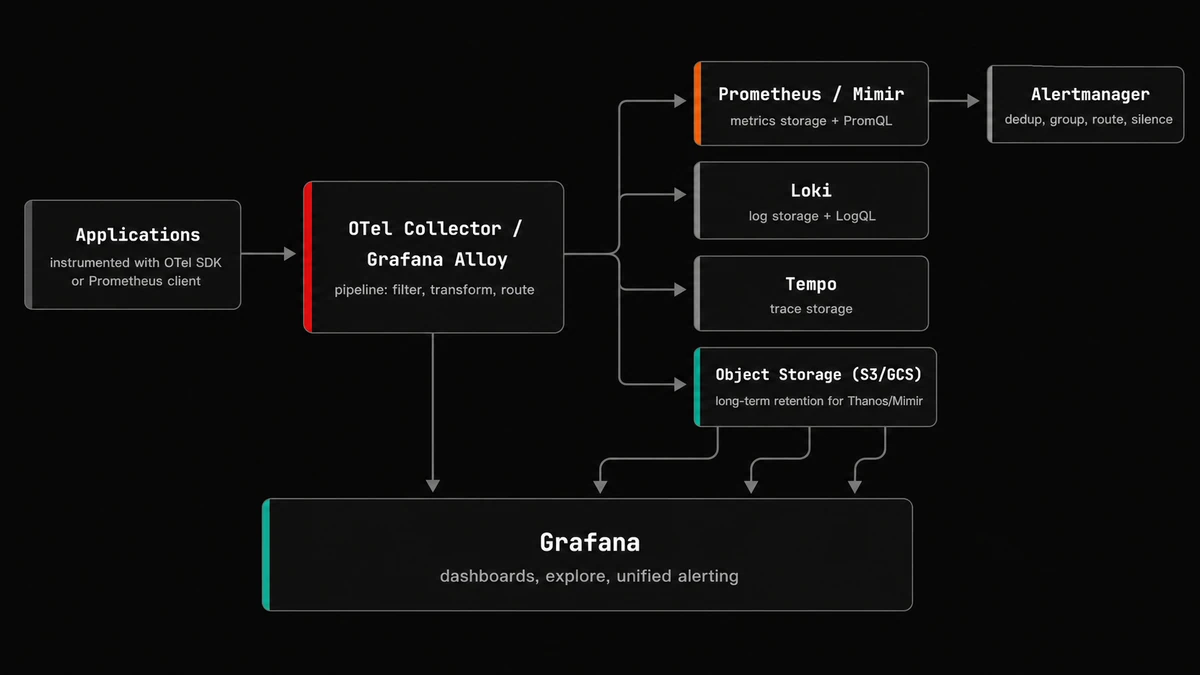Screen dimensions: 1200x675
Task: Click text 'long-term retention for Thanos/Mimir'
Action: tap(819, 401)
